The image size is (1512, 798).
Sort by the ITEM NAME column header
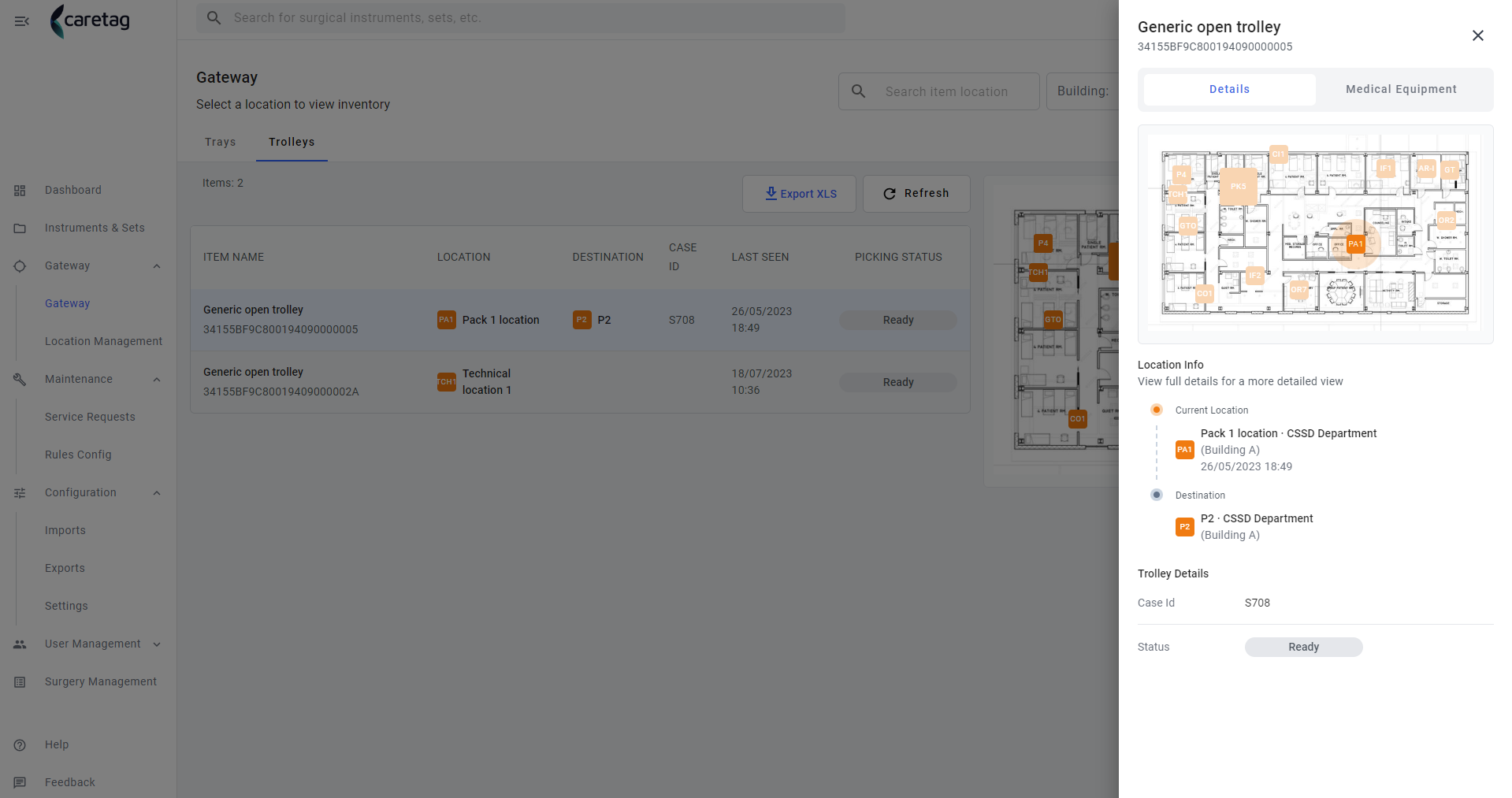[234, 258]
